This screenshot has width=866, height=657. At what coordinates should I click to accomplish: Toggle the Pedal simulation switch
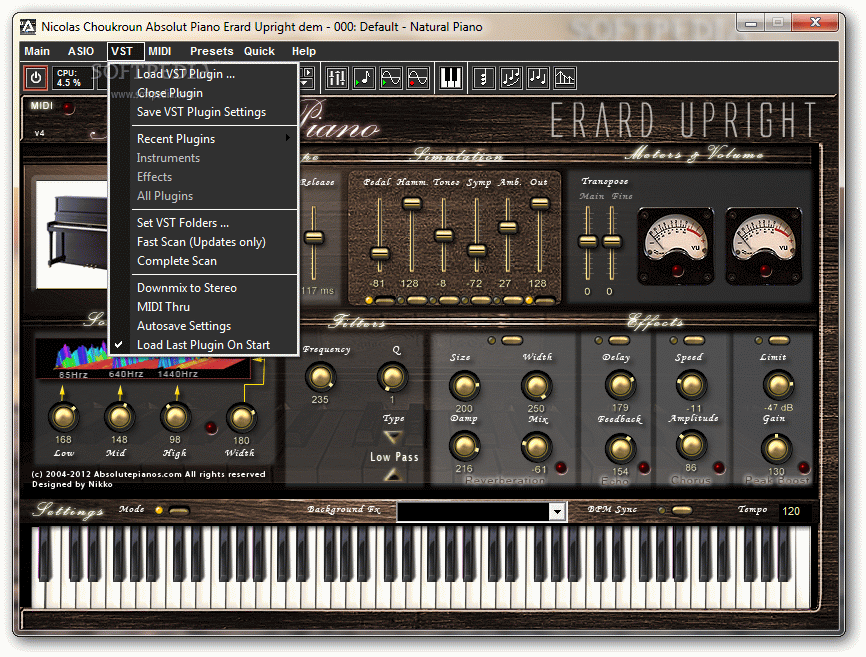coord(384,301)
